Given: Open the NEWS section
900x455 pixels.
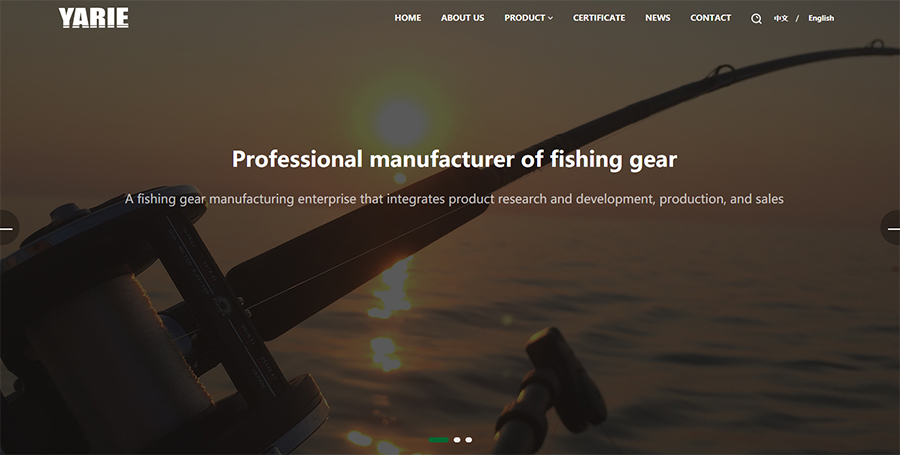Looking at the screenshot, I should pos(658,18).
